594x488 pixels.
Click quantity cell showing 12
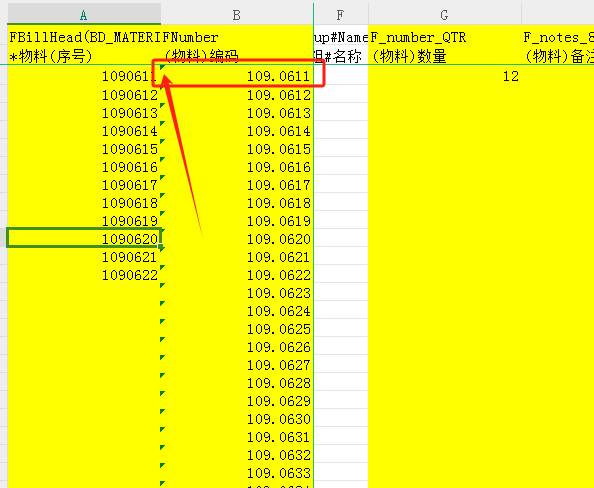[x=444, y=76]
